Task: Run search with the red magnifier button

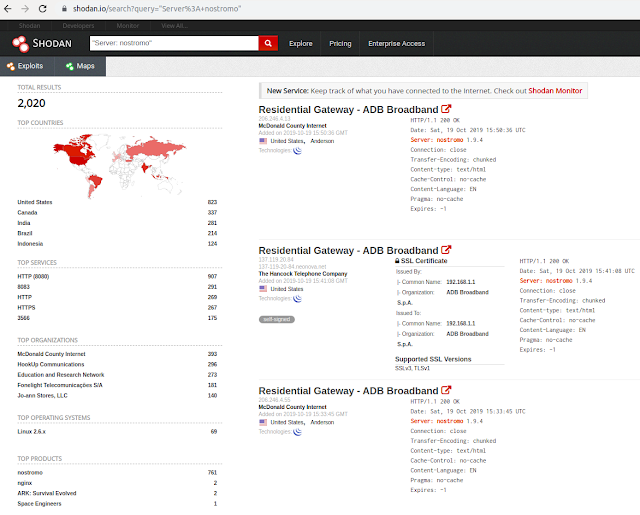Action: (268, 43)
